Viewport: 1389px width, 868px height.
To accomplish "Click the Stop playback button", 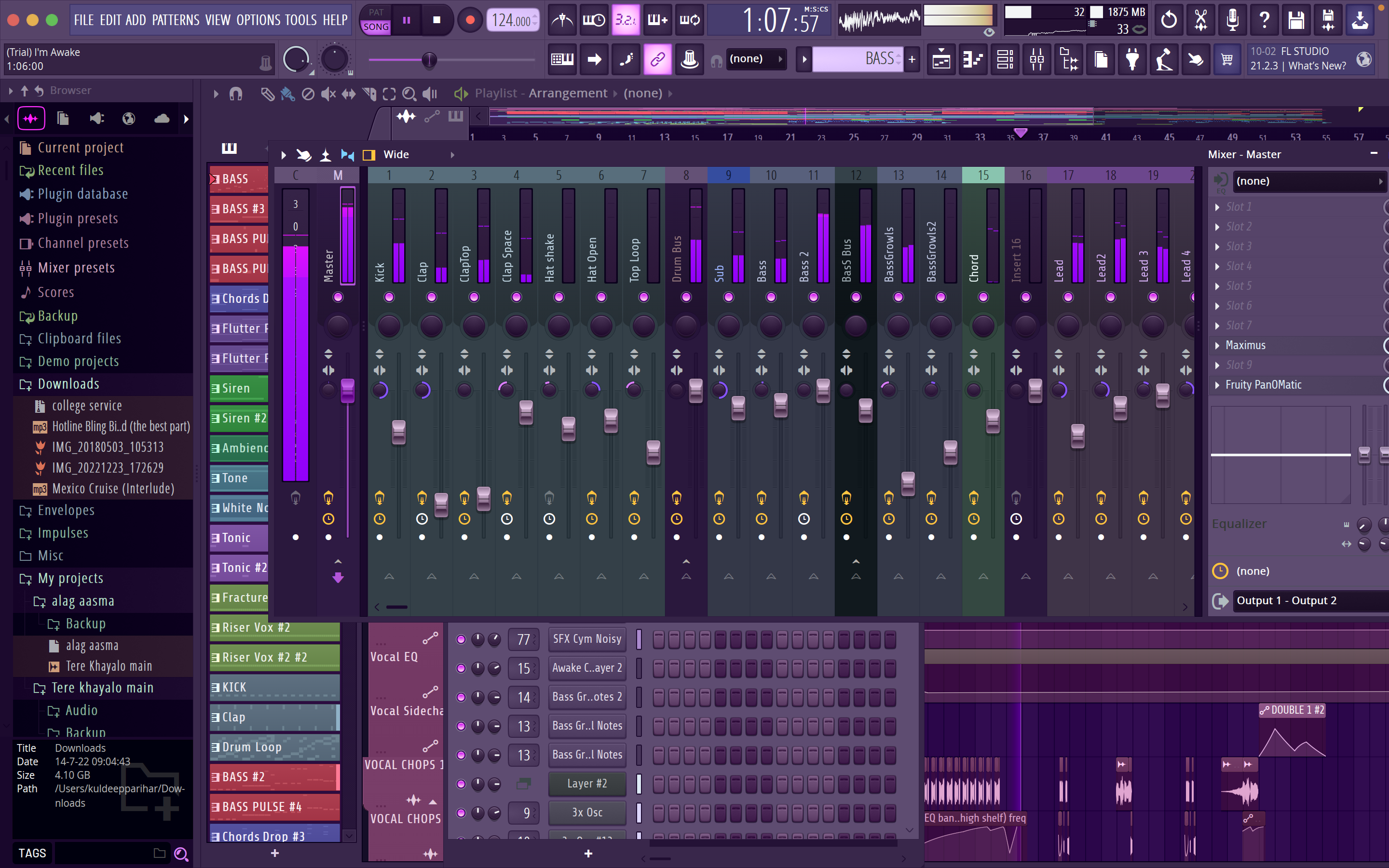I will coord(437,20).
